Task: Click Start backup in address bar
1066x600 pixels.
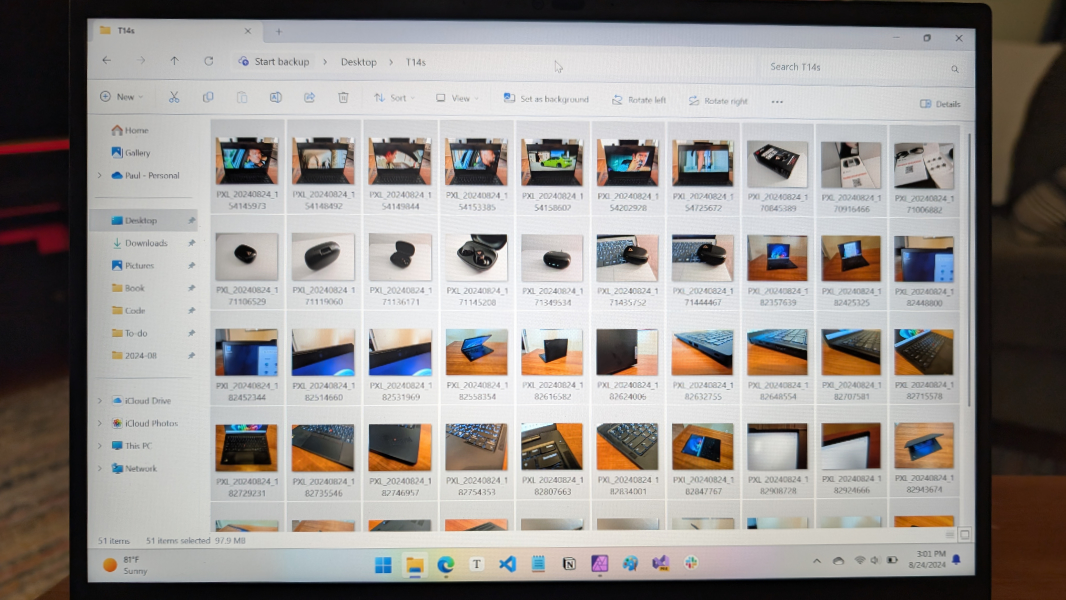Action: [274, 61]
